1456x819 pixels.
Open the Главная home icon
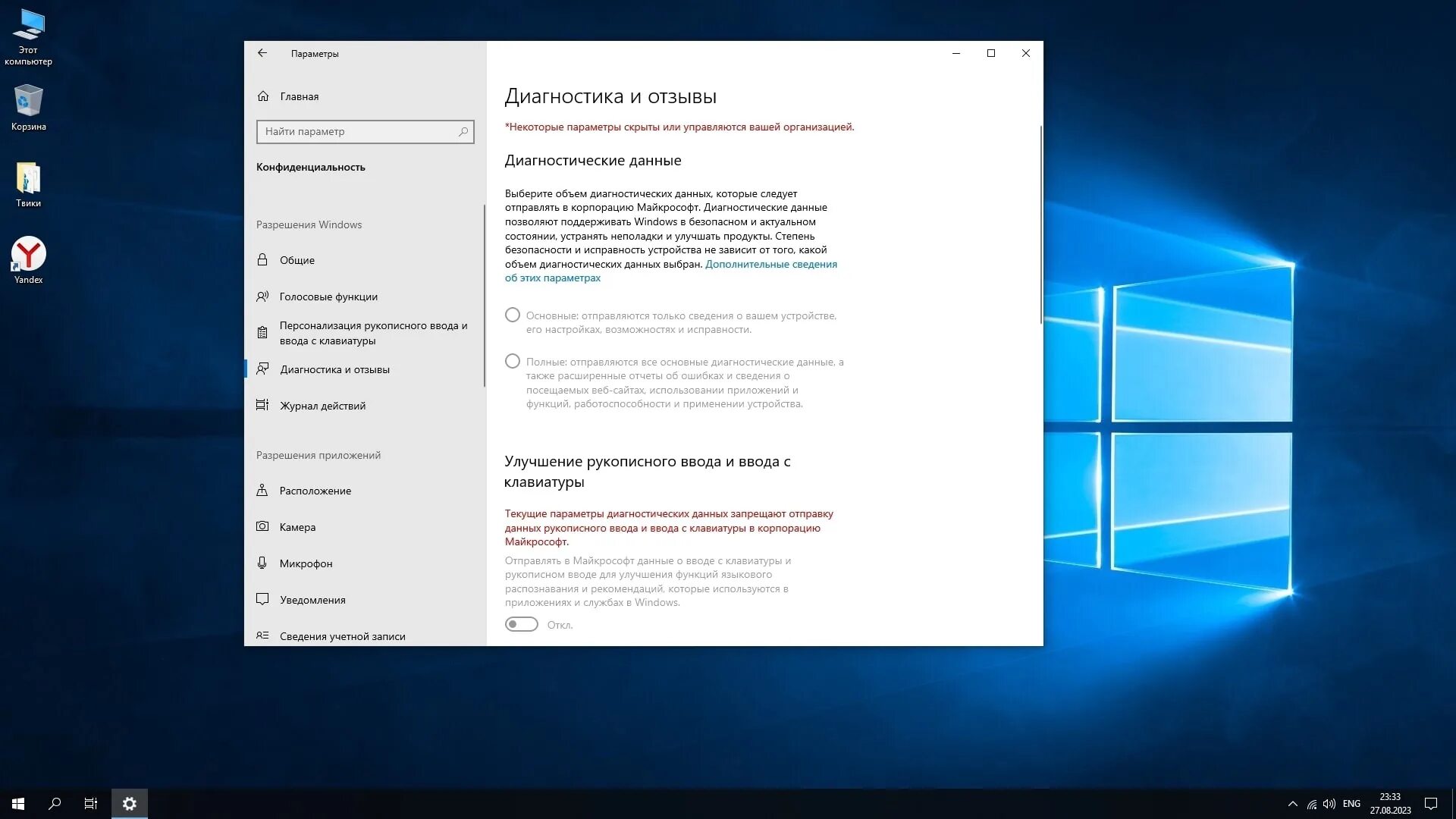pos(263,96)
